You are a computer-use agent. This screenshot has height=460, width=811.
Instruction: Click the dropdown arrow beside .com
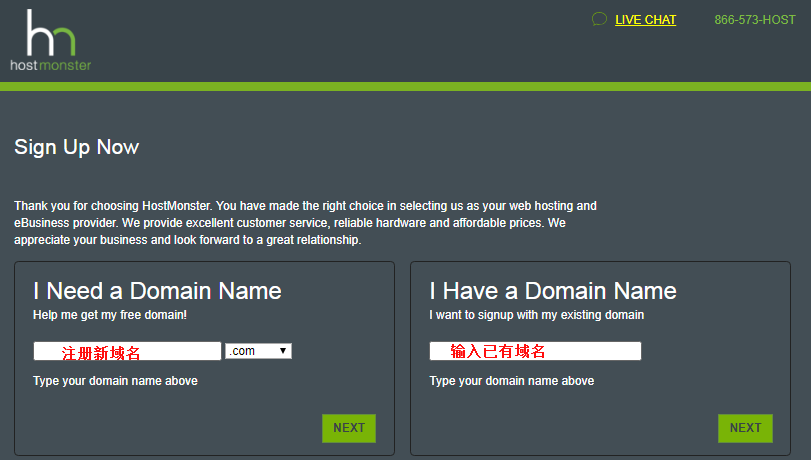coord(284,351)
